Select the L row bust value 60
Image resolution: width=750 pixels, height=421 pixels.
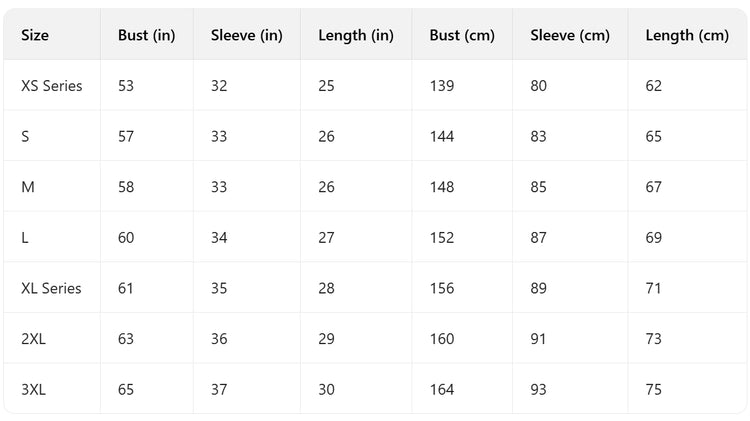pyautogui.click(x=126, y=238)
